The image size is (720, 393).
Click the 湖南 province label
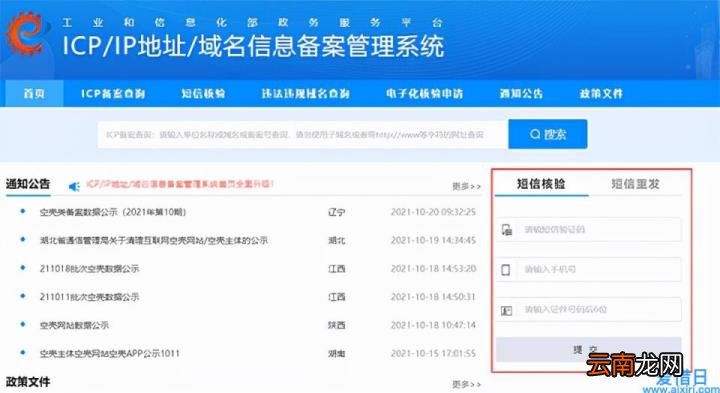(337, 354)
